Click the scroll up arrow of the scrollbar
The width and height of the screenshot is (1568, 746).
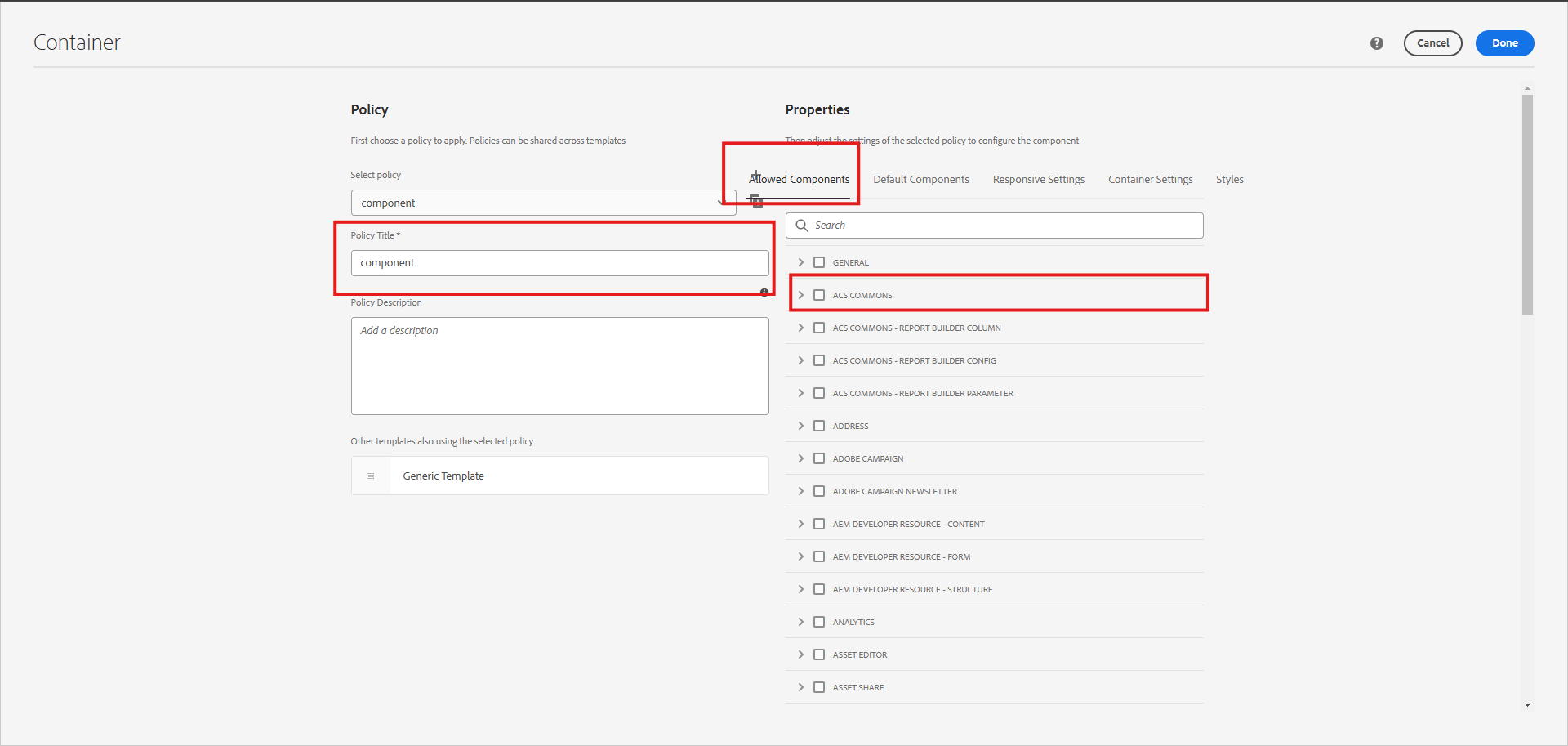[1527, 88]
